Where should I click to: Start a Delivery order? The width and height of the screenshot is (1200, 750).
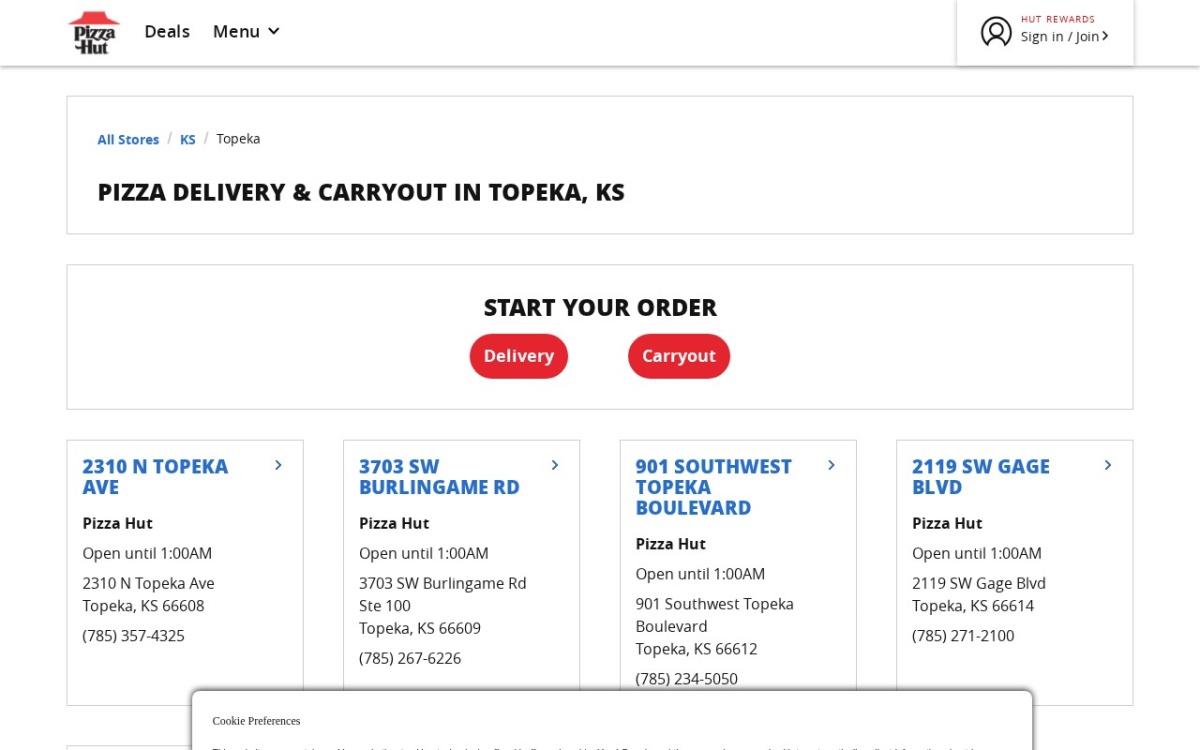coord(519,356)
